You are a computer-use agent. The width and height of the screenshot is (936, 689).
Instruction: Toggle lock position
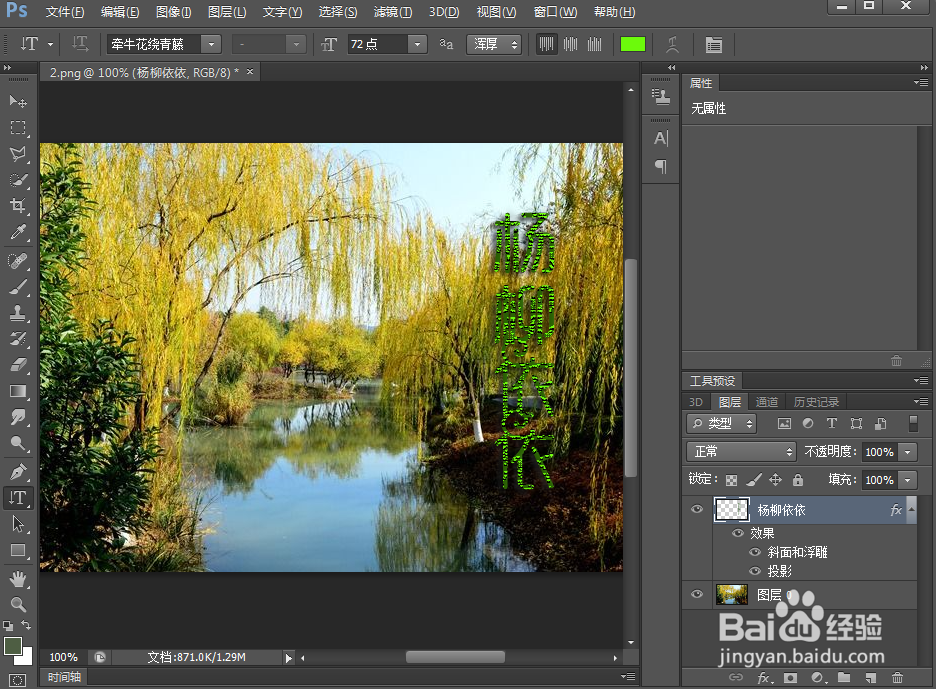775,479
